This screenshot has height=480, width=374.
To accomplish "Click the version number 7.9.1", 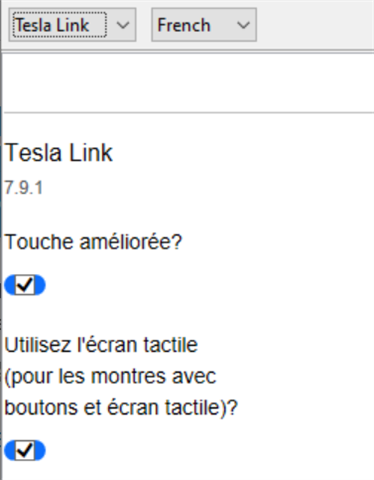I will coord(24,188).
